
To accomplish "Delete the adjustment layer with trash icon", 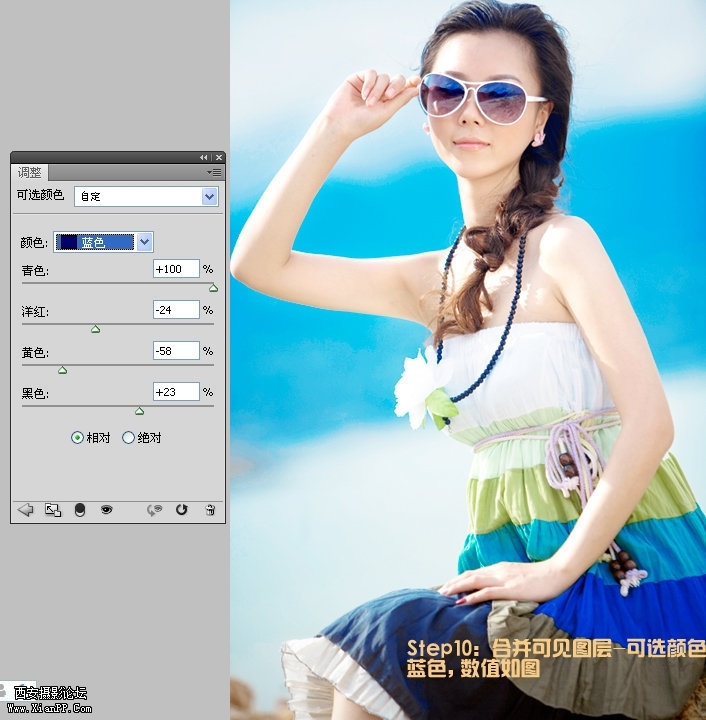I will [x=209, y=510].
